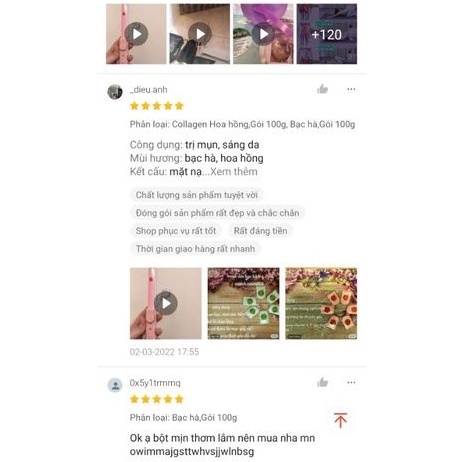This screenshot has height=462, width=462.
Task: Select tag Chất lượng sản phẩm tuyệt vời
Action: [196, 195]
